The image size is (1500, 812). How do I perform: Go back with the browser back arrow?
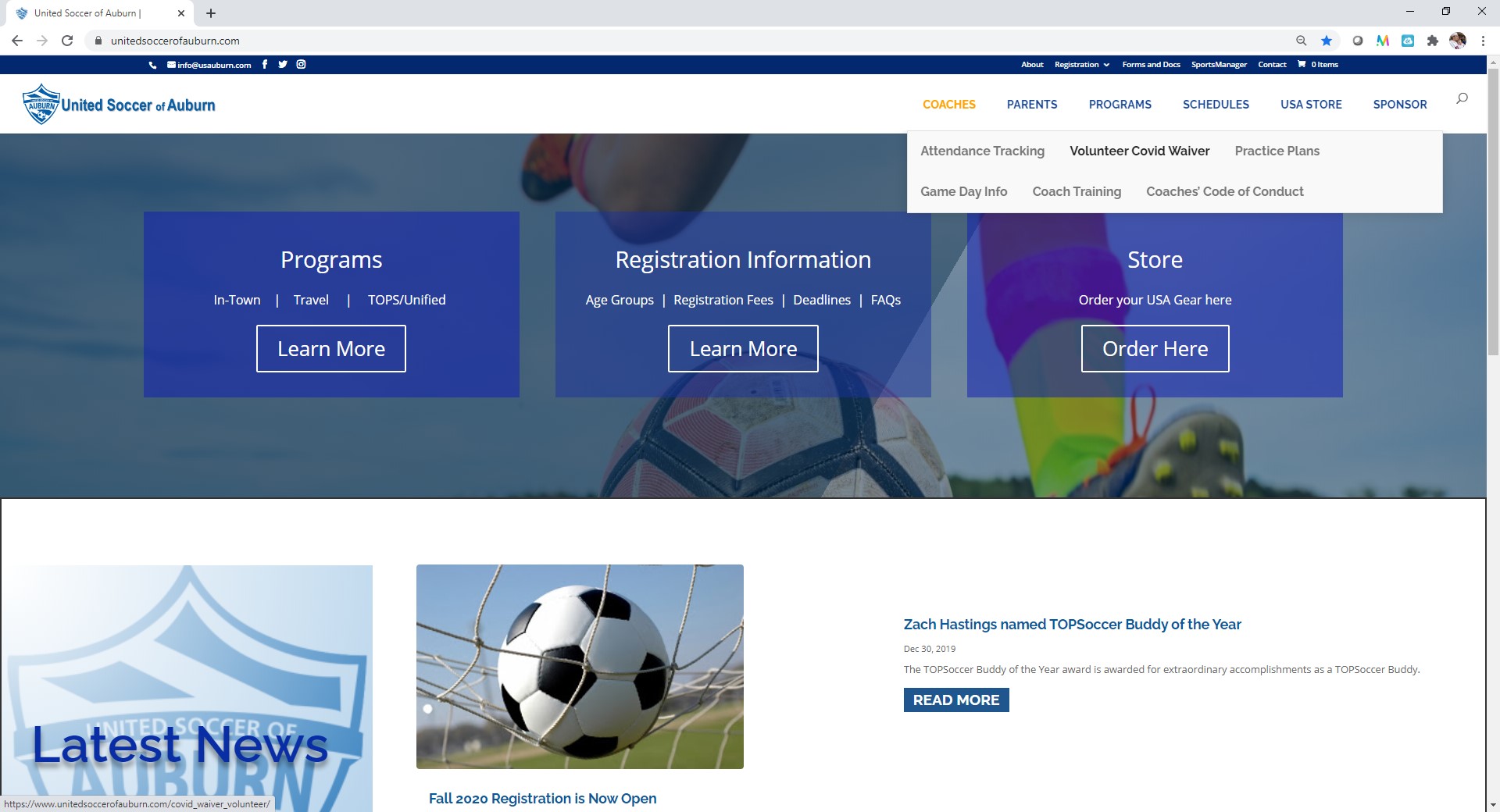17,41
